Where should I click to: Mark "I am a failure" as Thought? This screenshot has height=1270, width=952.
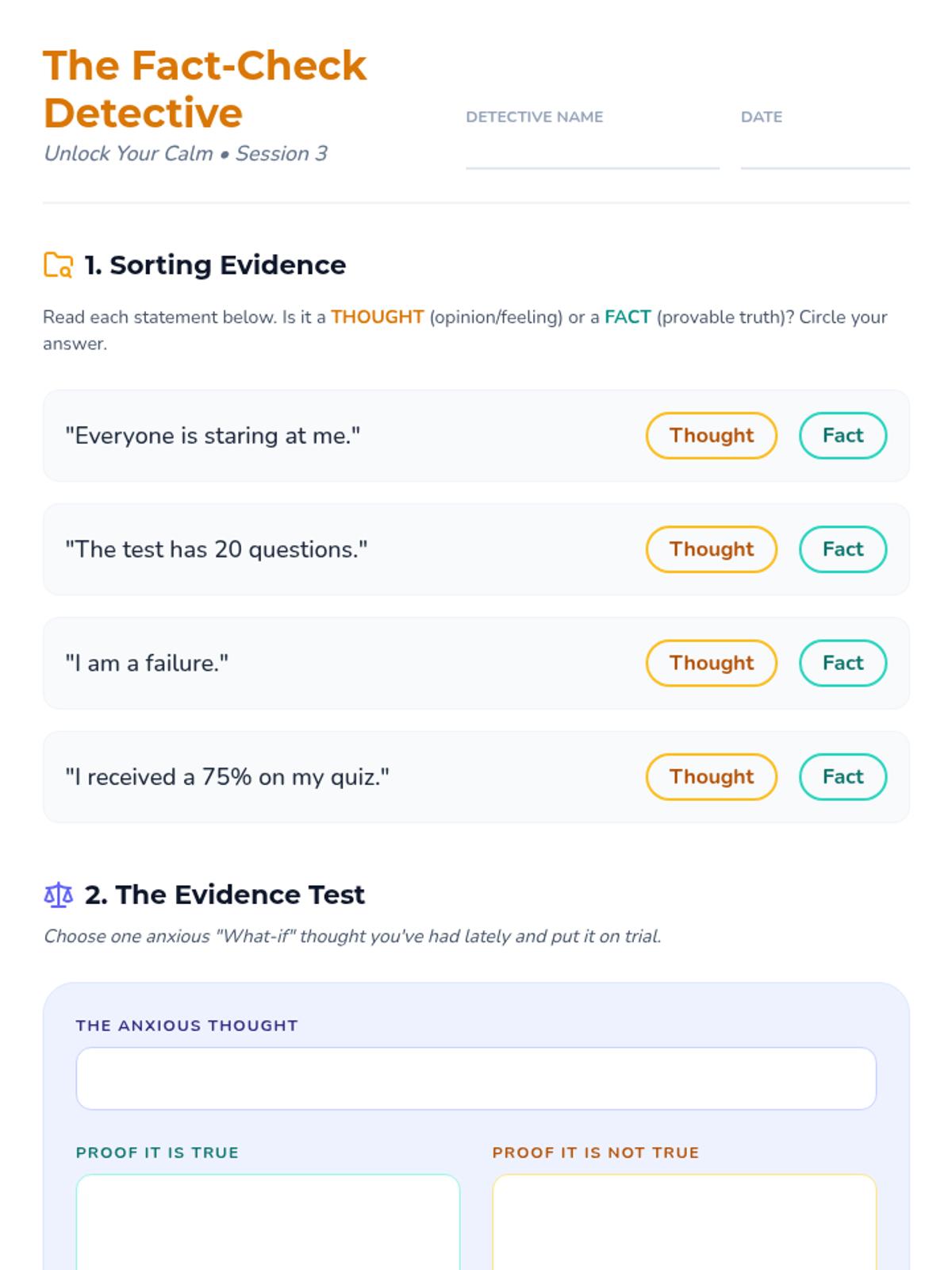pos(711,663)
